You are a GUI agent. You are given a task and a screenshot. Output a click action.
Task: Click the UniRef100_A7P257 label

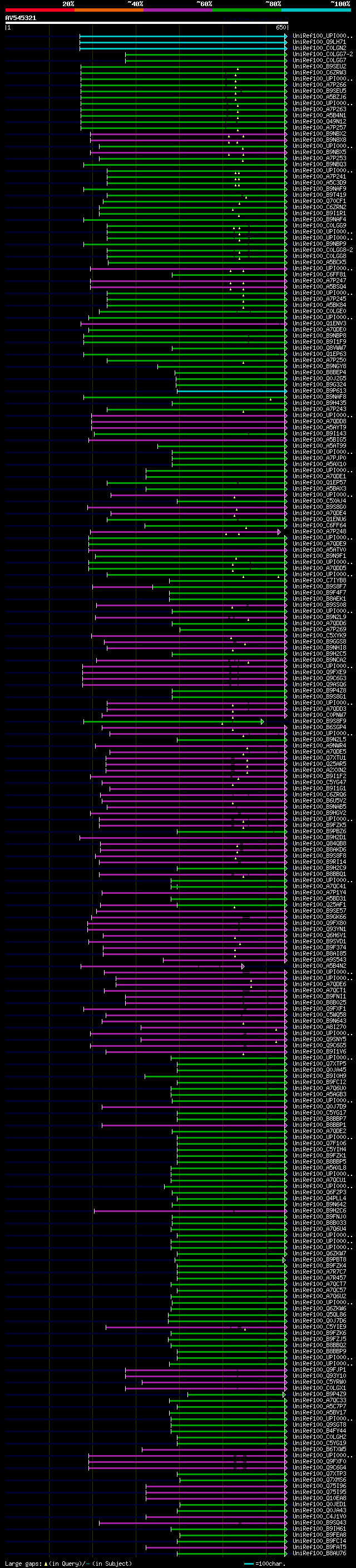tap(319, 127)
